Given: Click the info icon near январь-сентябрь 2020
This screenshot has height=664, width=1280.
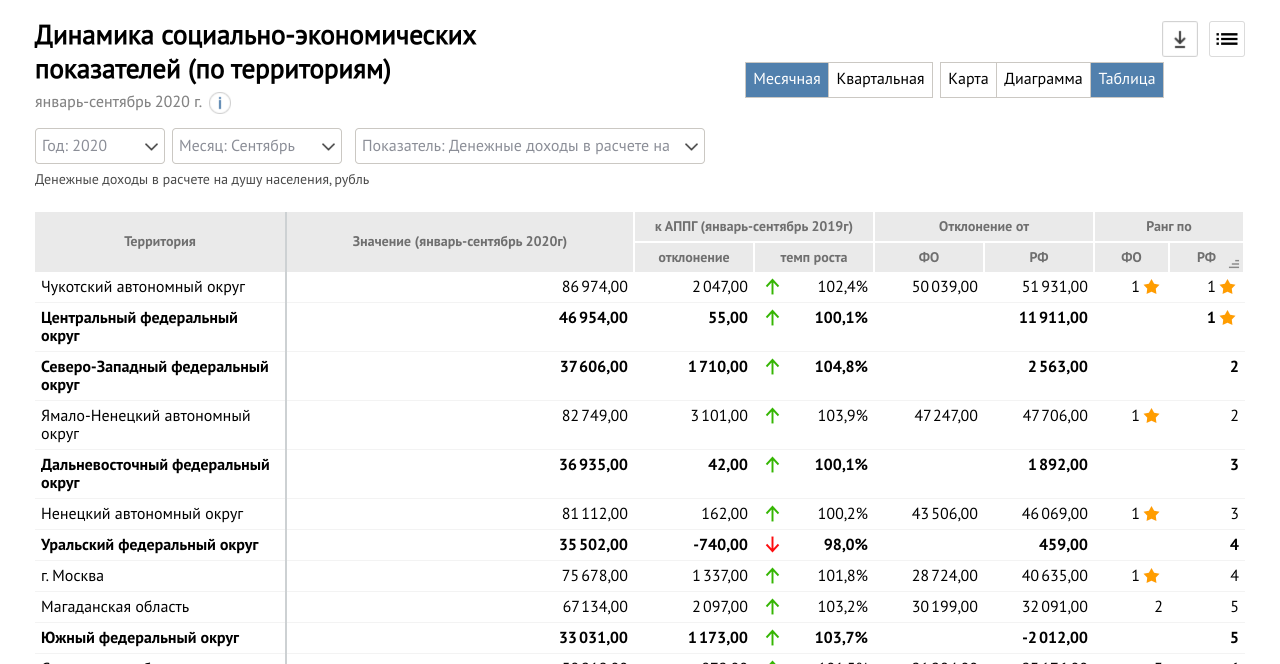Looking at the screenshot, I should point(220,102).
